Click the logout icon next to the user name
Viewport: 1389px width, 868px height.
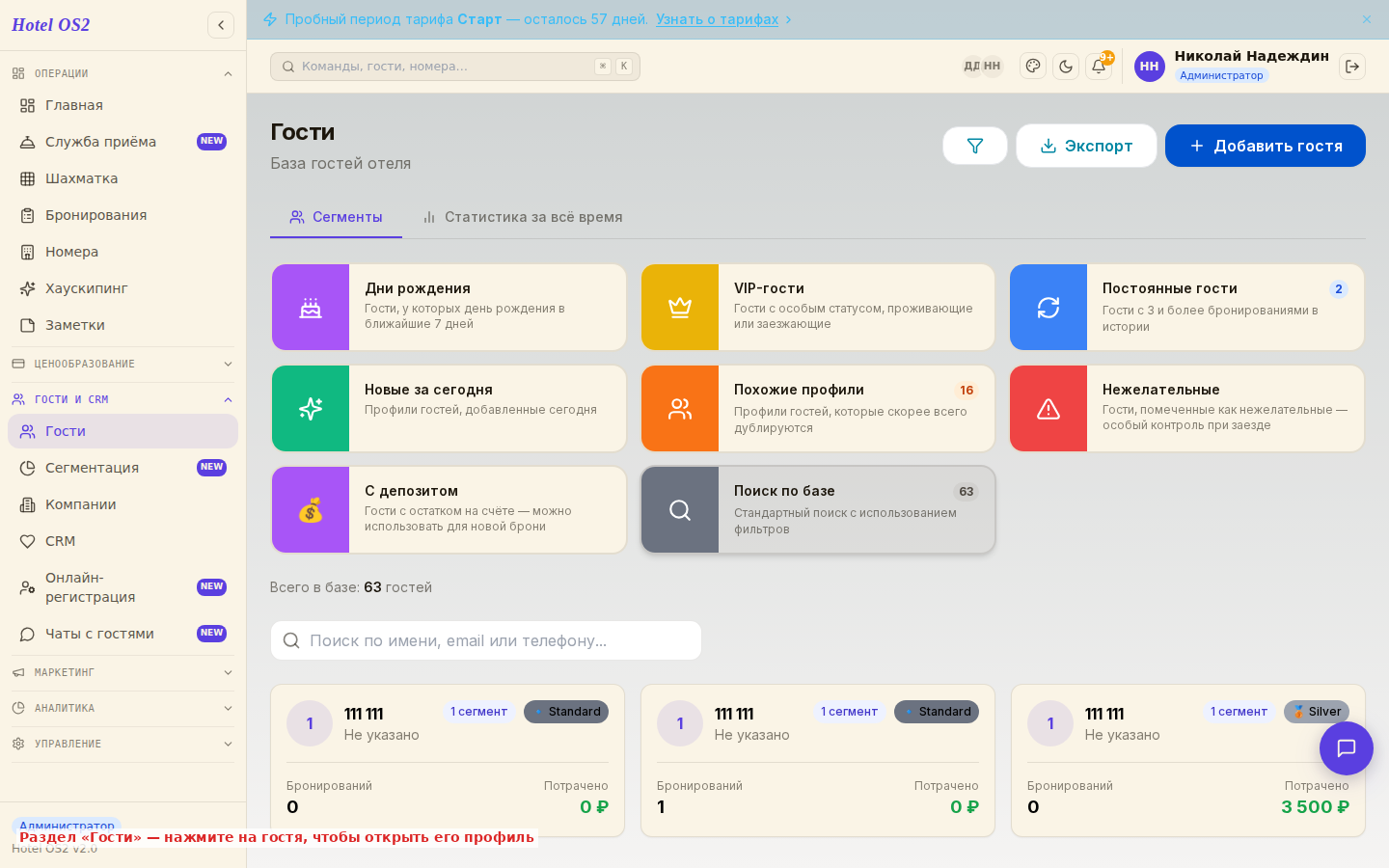tap(1352, 67)
